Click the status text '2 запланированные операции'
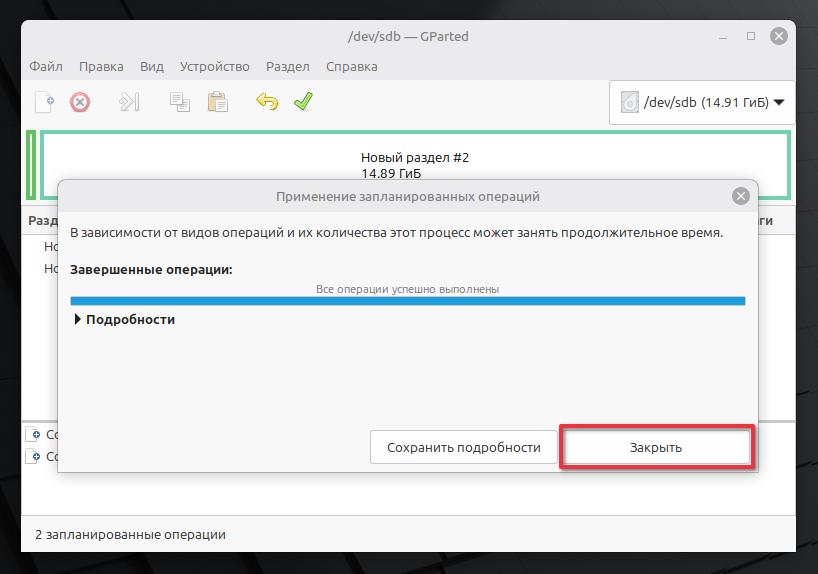The height and width of the screenshot is (574, 818). (x=130, y=534)
